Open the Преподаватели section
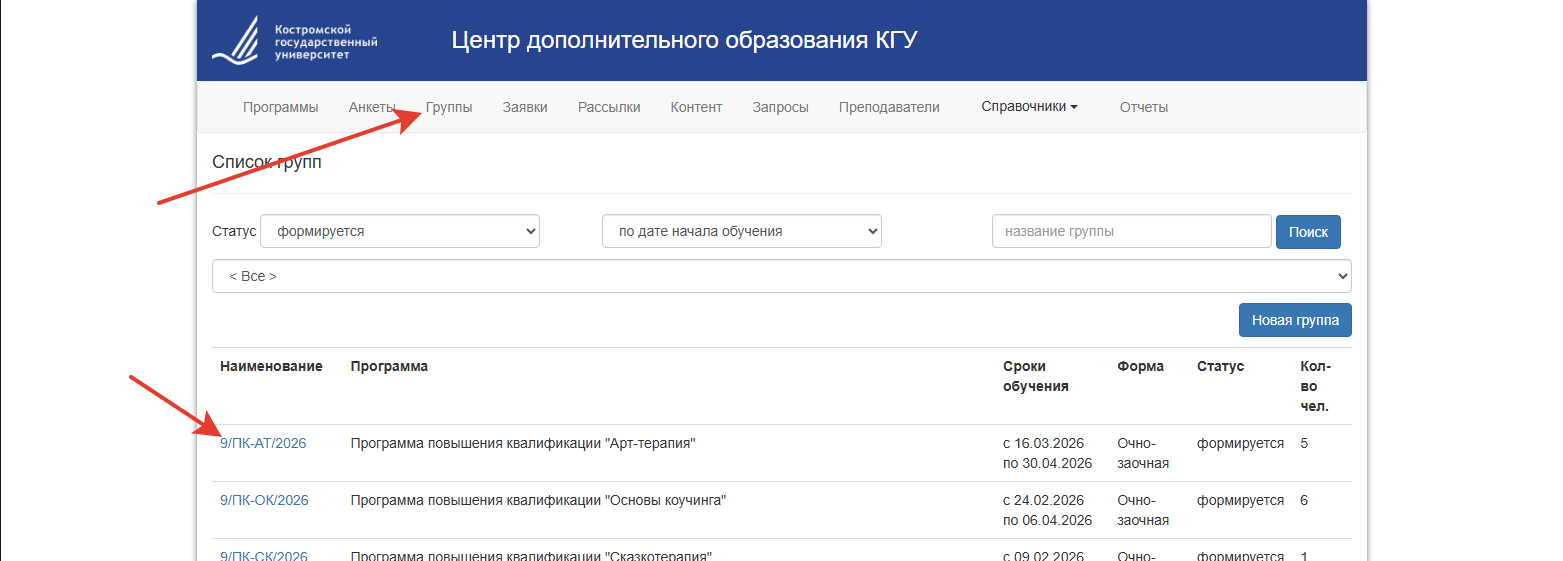1563x561 pixels. point(889,107)
